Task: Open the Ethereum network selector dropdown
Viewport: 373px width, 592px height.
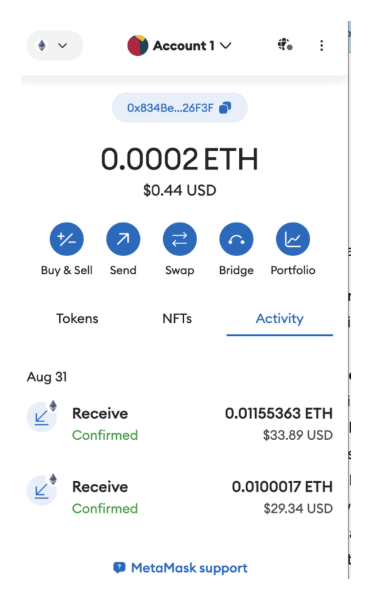Action: [x=55, y=46]
